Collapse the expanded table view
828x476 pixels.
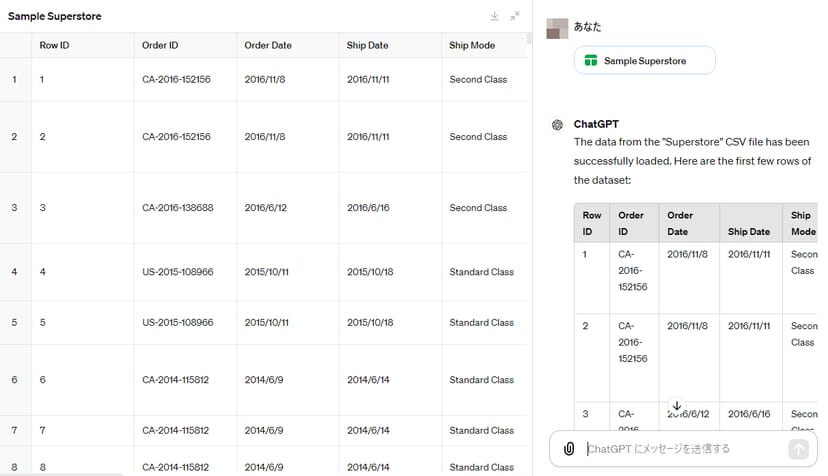[x=515, y=16]
